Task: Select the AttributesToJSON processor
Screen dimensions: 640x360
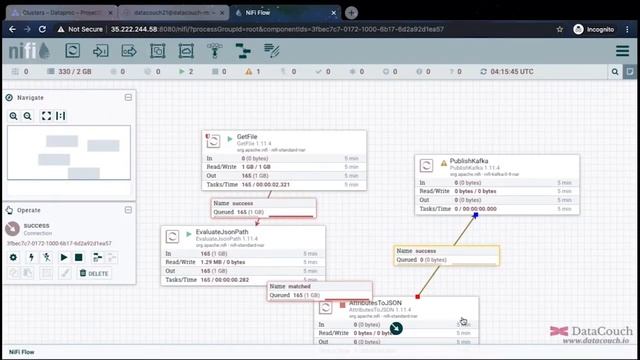Action: 396,321
